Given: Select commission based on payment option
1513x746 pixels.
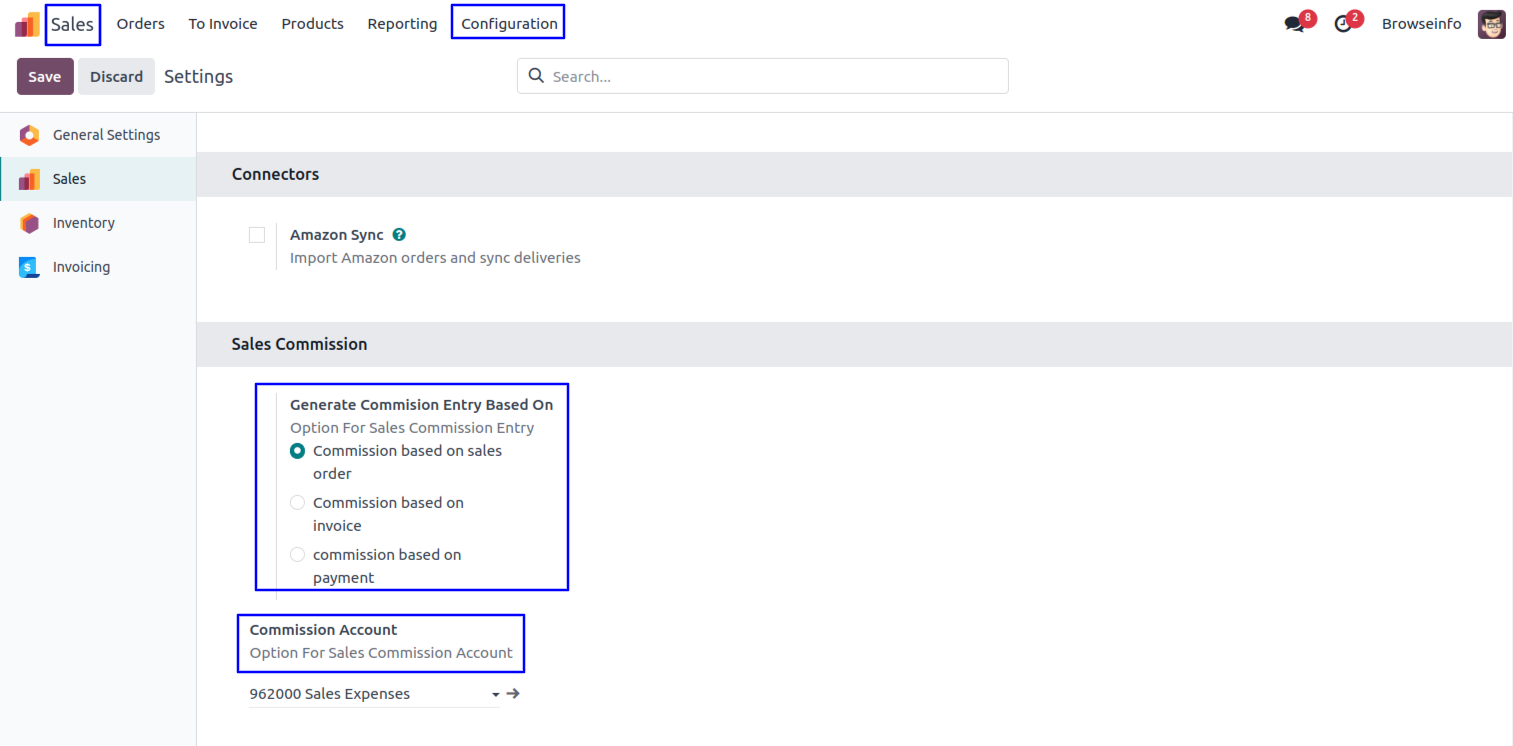Looking at the screenshot, I should (x=297, y=555).
